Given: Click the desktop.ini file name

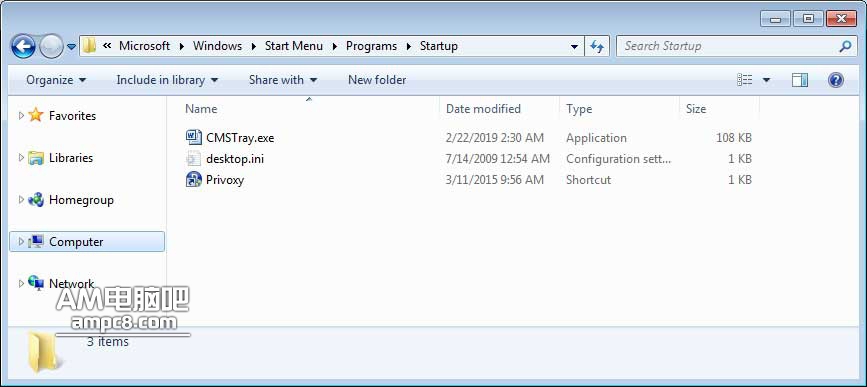Looking at the screenshot, I should [235, 159].
